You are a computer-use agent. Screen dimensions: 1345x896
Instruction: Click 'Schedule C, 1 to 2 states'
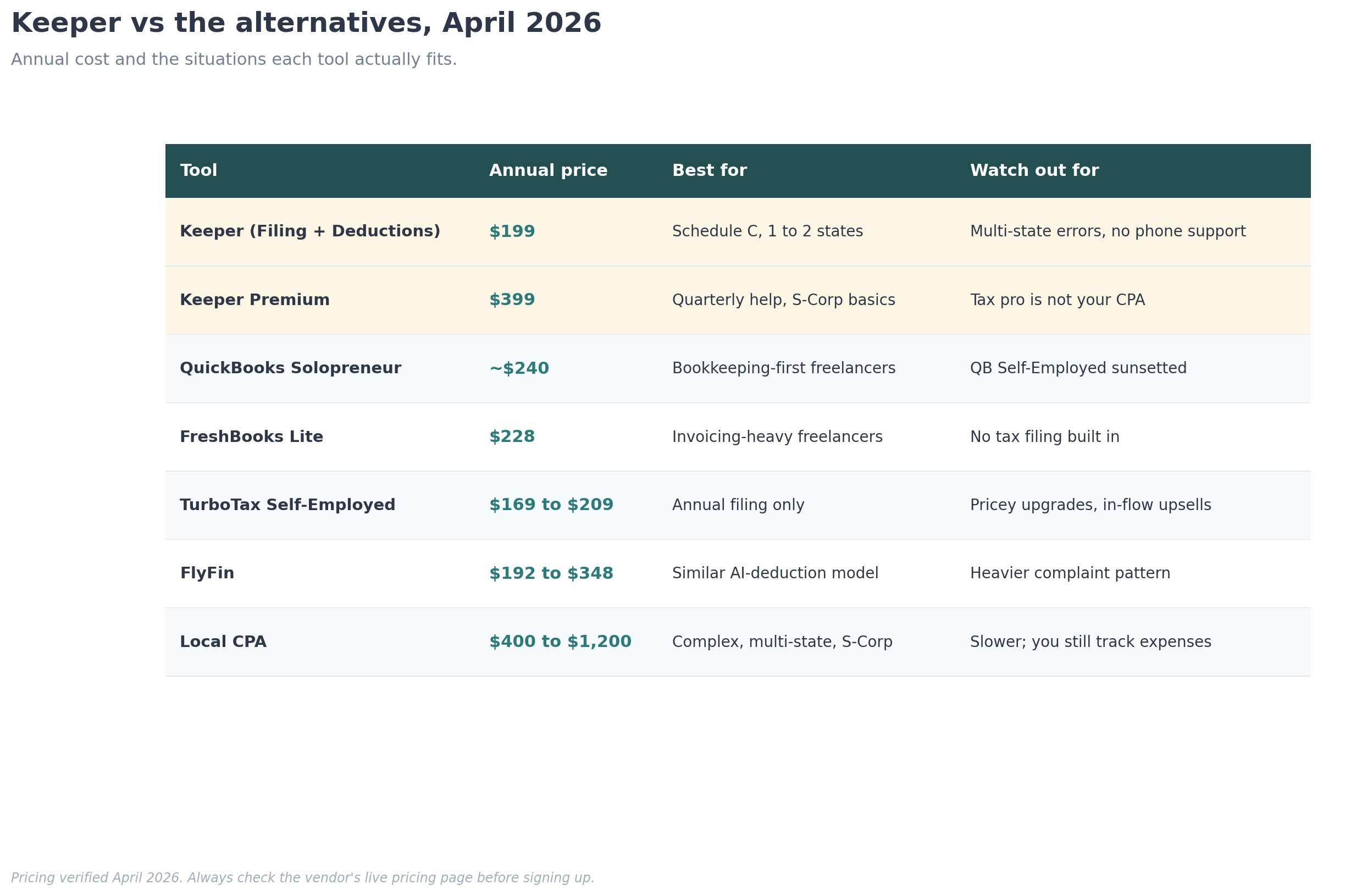coord(767,231)
